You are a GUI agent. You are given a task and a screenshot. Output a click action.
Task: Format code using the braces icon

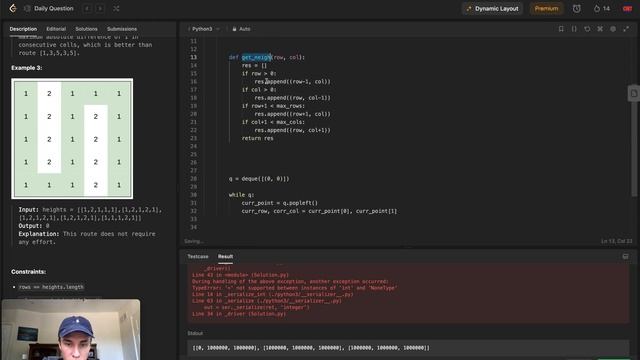point(574,29)
